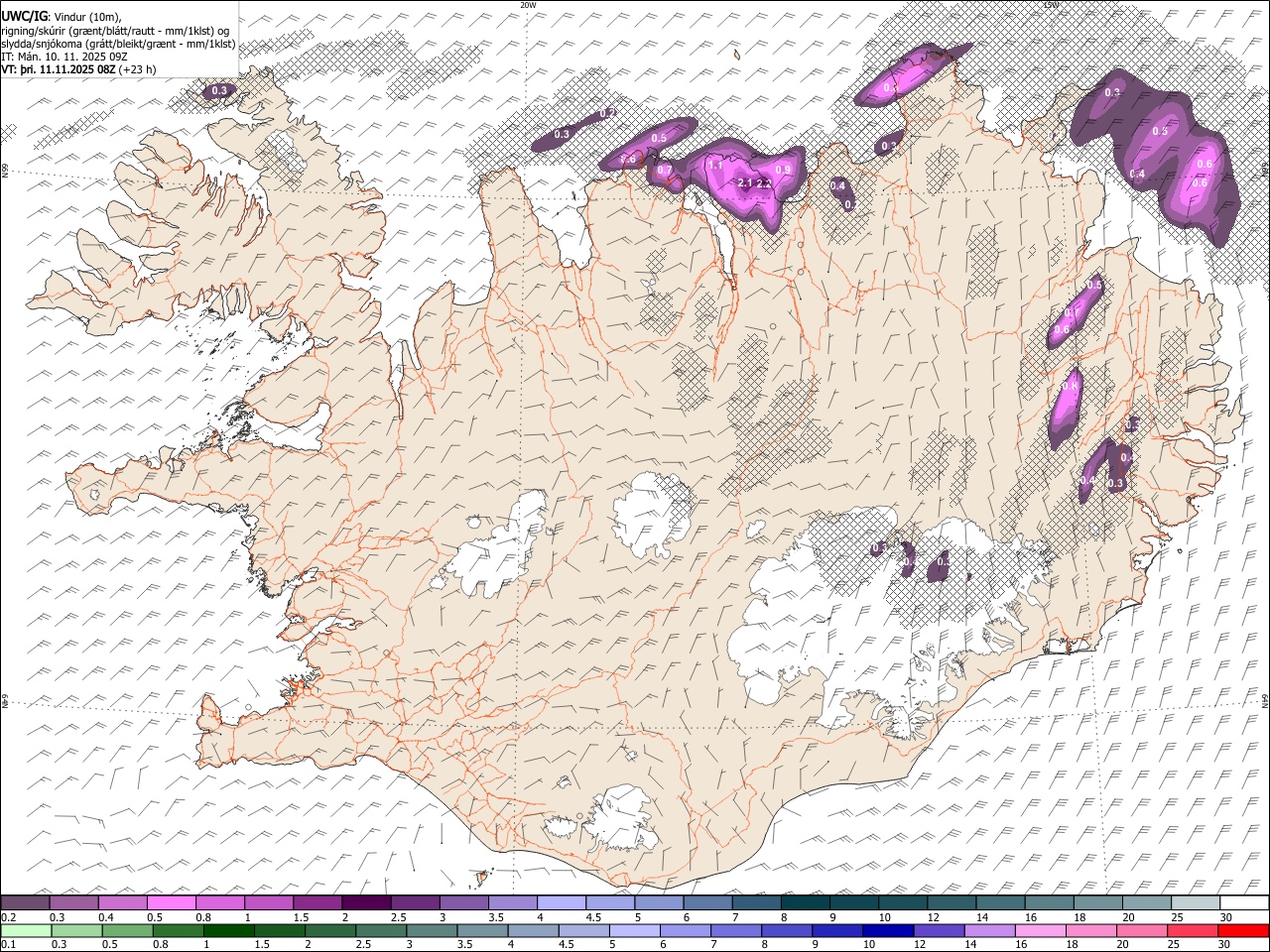Click the 'VT: þri. 11.11.2025 08Z' valid time
This screenshot has width=1270, height=952.
58,69
